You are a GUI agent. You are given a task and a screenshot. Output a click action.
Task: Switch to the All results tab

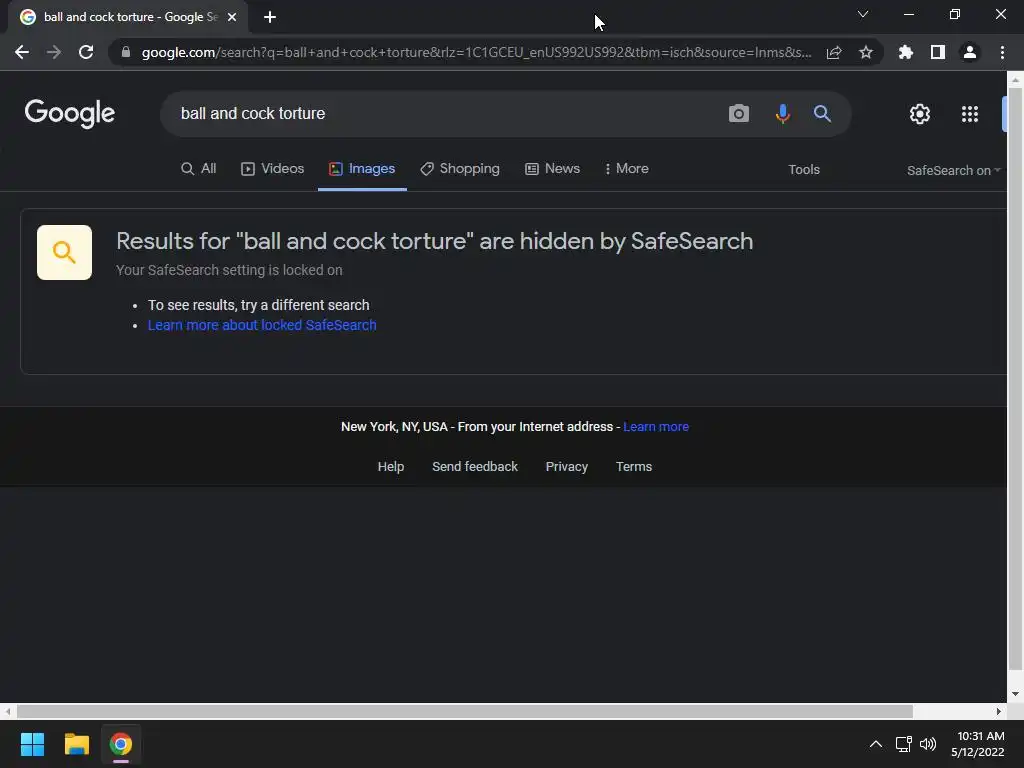199,168
